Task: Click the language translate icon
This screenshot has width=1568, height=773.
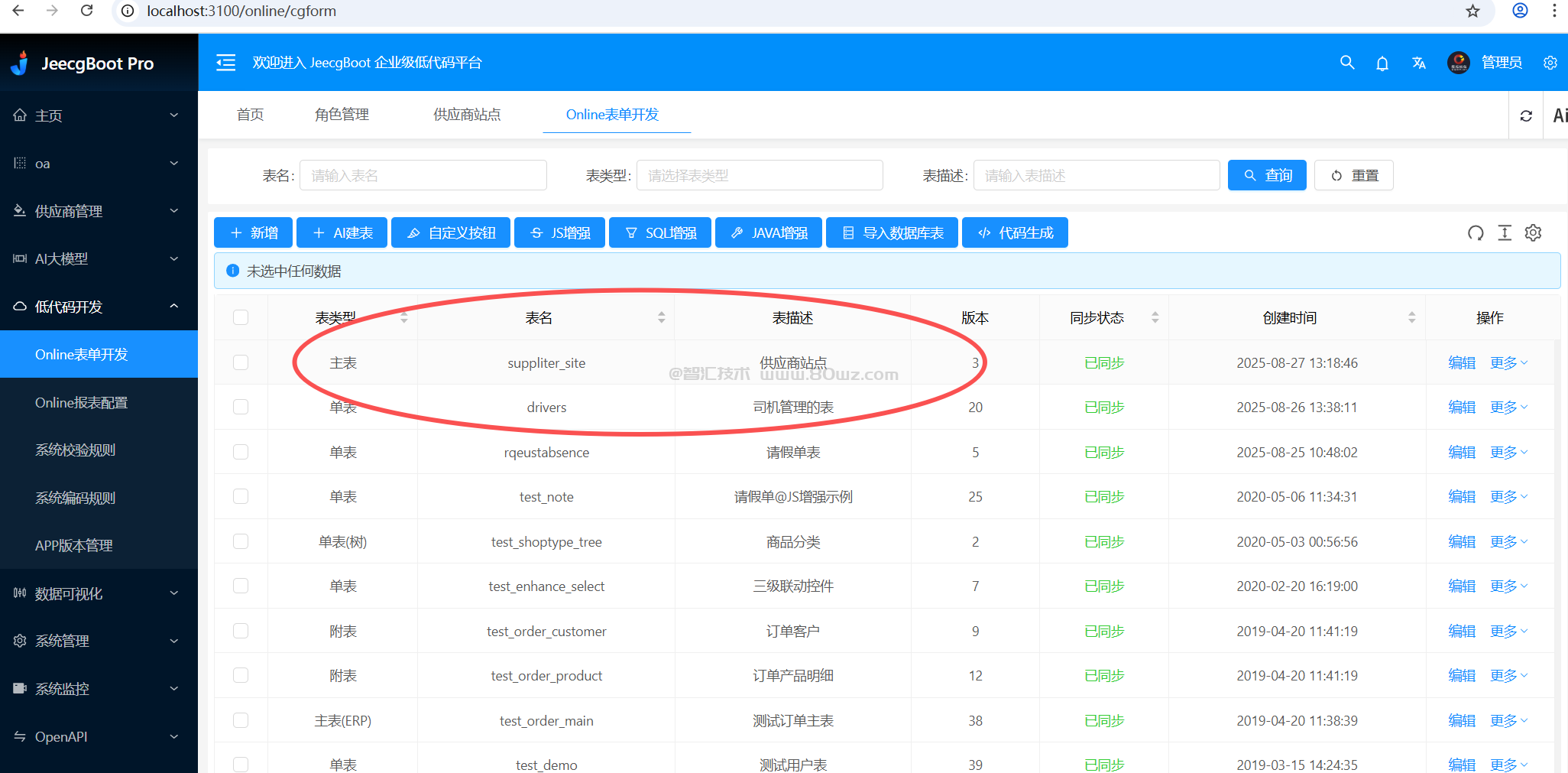Action: 1419,63
